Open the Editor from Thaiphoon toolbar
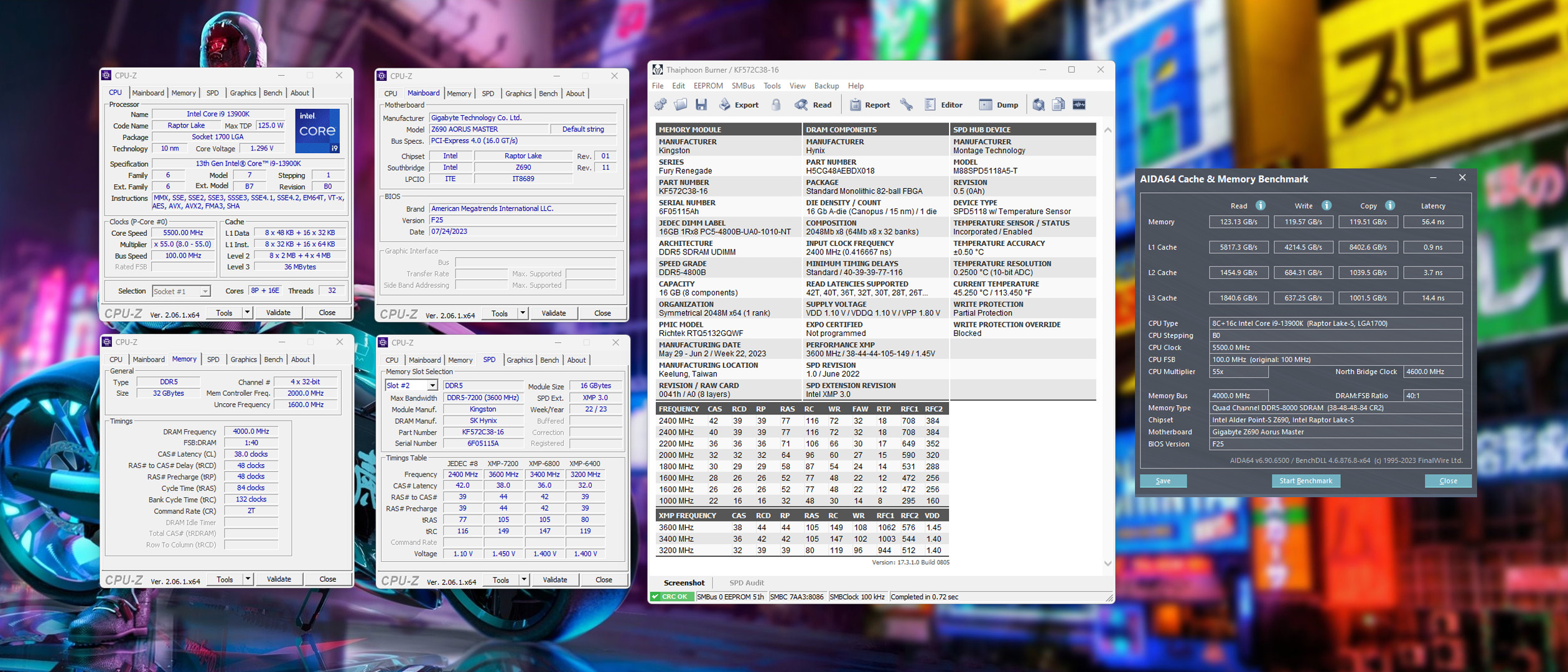 (944, 105)
